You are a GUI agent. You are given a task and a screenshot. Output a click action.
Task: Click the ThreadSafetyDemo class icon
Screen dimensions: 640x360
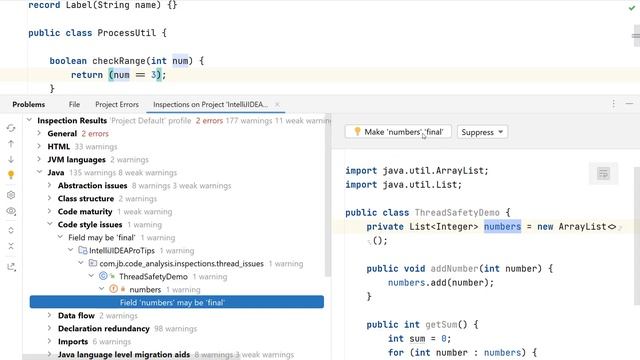[103, 276]
